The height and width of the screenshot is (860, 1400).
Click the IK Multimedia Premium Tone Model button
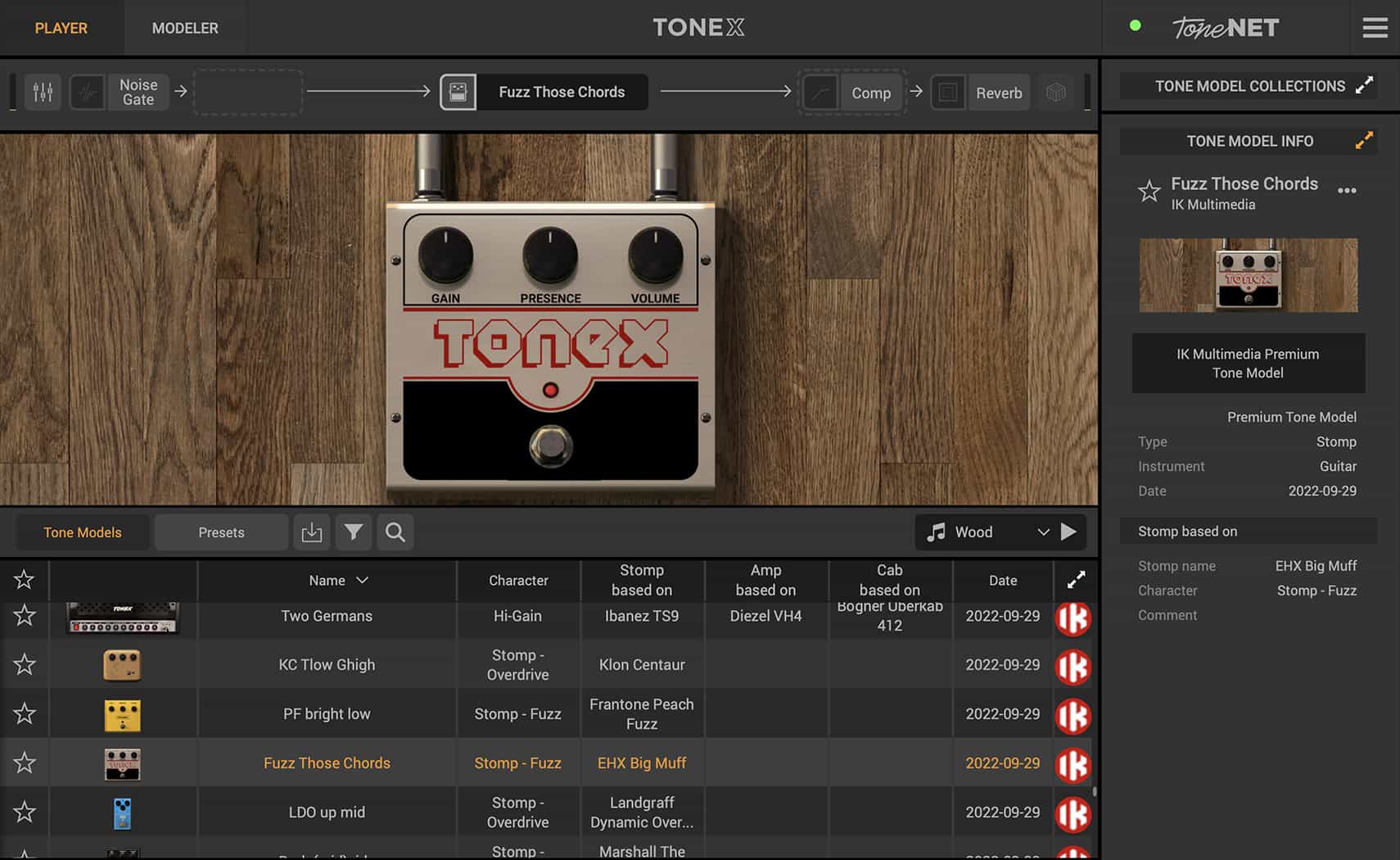[1248, 363]
